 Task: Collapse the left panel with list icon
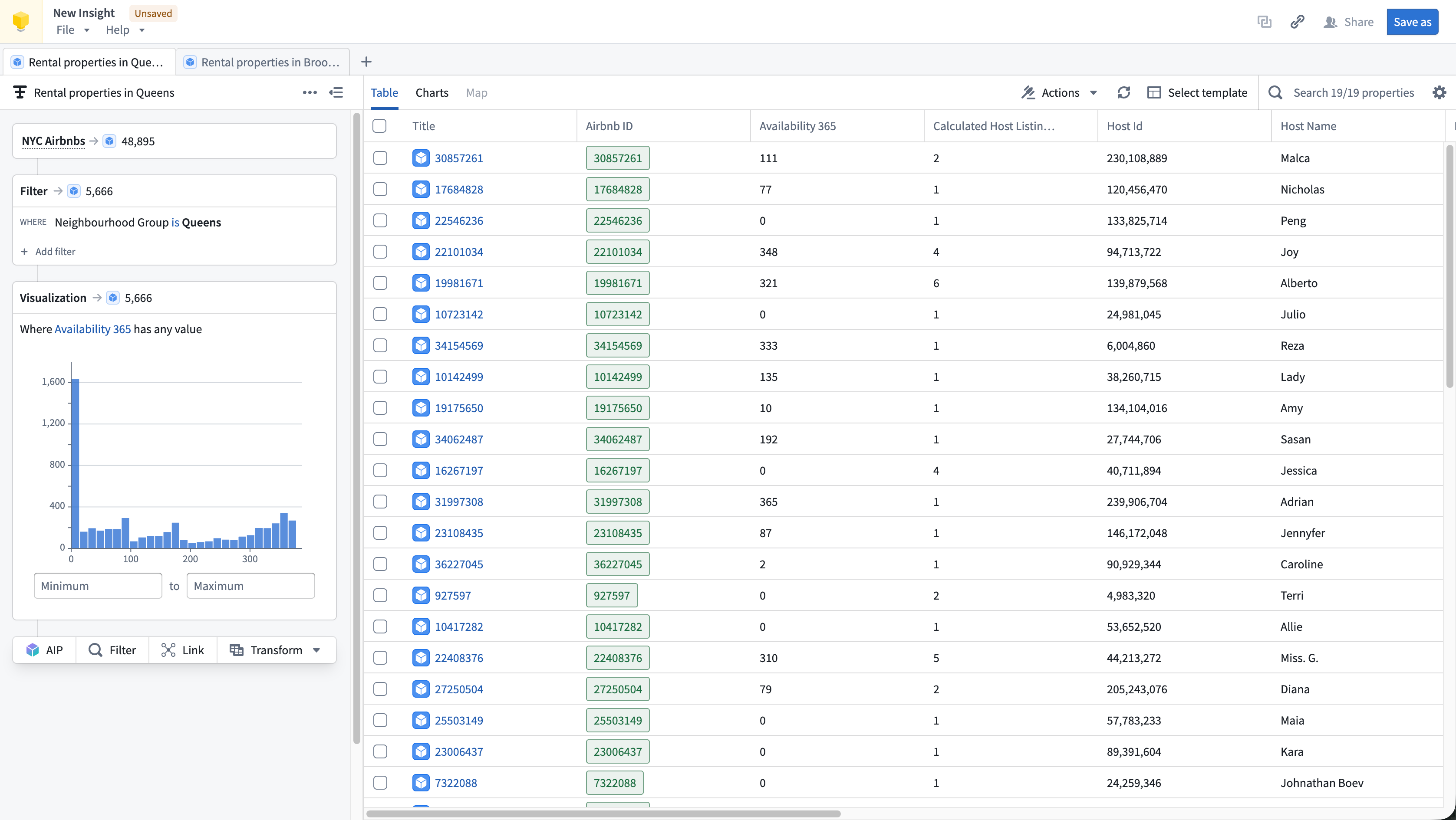[336, 92]
